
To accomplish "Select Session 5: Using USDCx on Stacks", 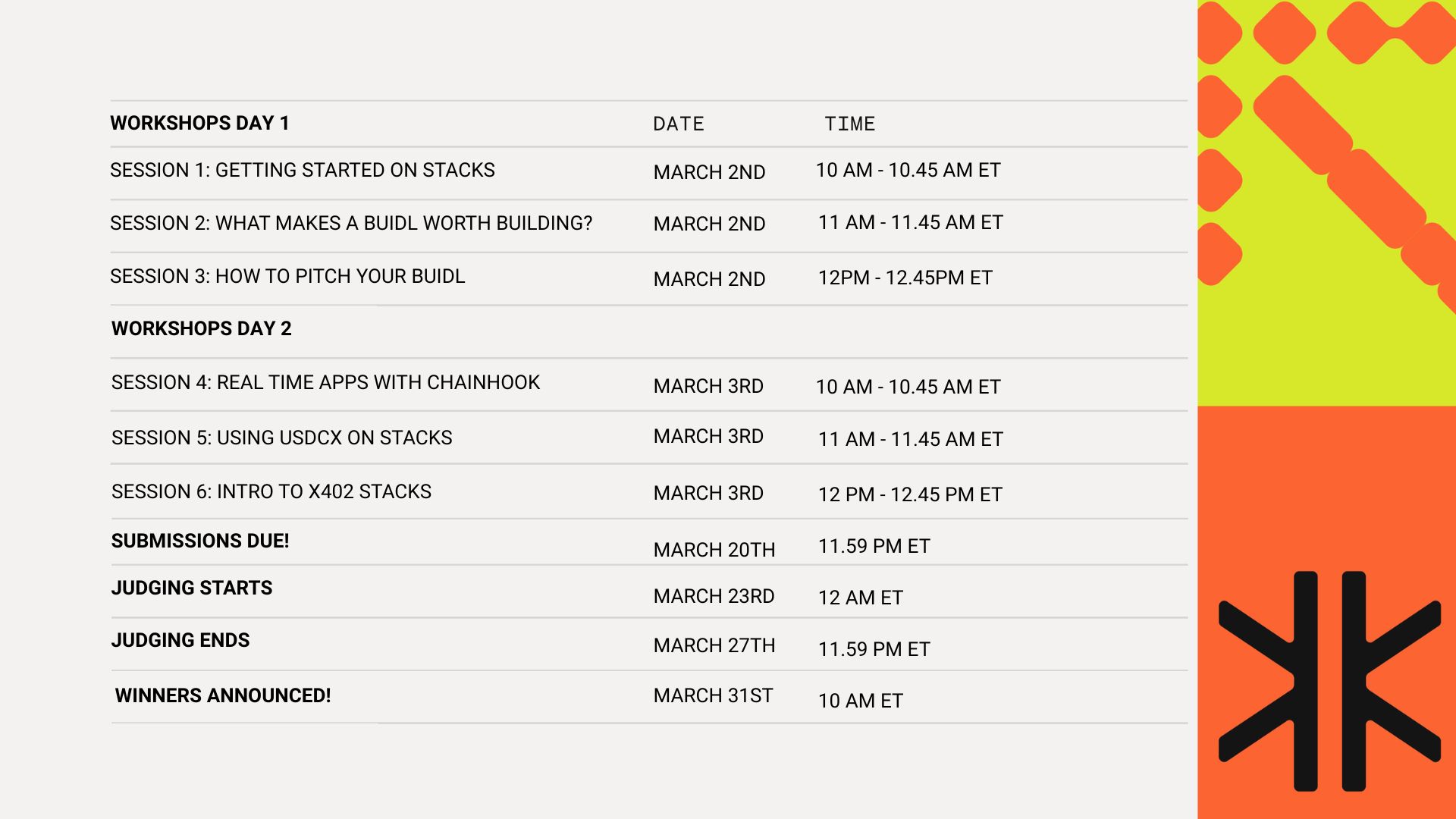I will [x=281, y=438].
